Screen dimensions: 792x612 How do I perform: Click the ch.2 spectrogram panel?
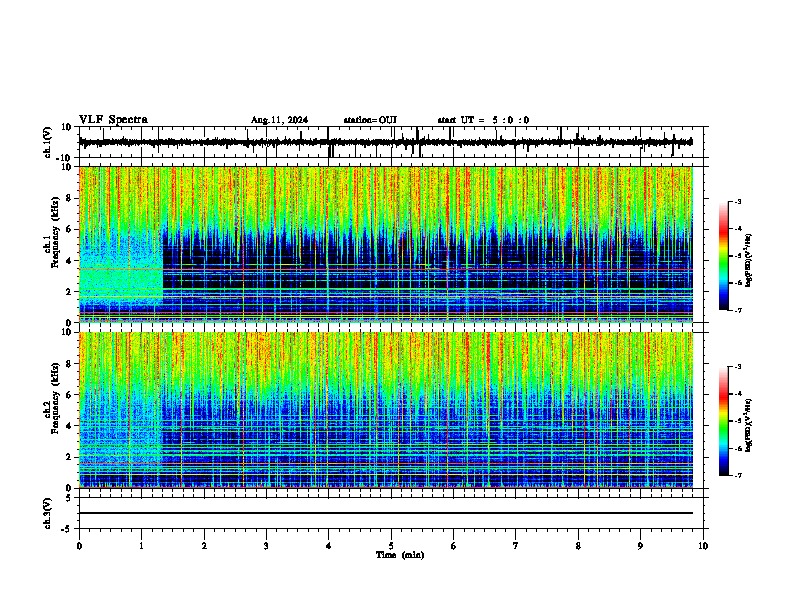tap(386, 410)
